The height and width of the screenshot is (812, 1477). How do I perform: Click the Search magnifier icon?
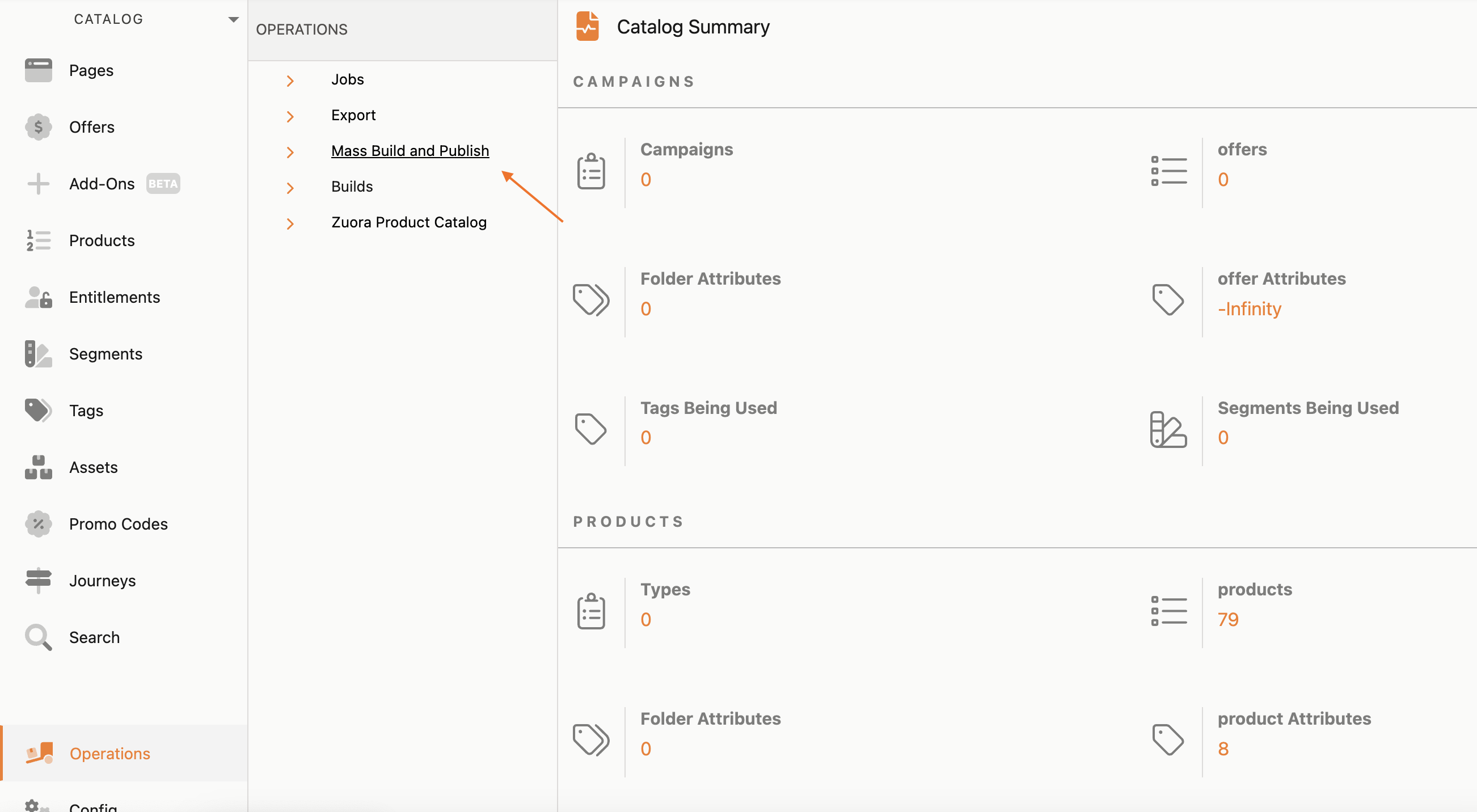[39, 637]
